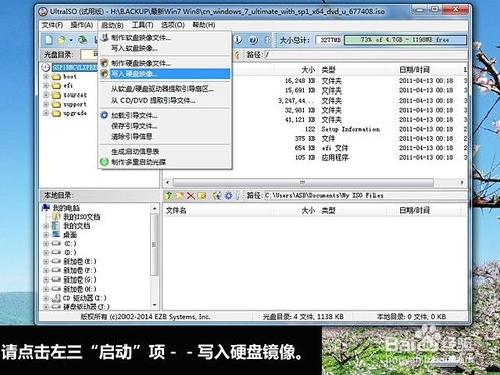Click the info (i) toolbar icon
The height and width of the screenshot is (375, 500).
[x=238, y=40]
